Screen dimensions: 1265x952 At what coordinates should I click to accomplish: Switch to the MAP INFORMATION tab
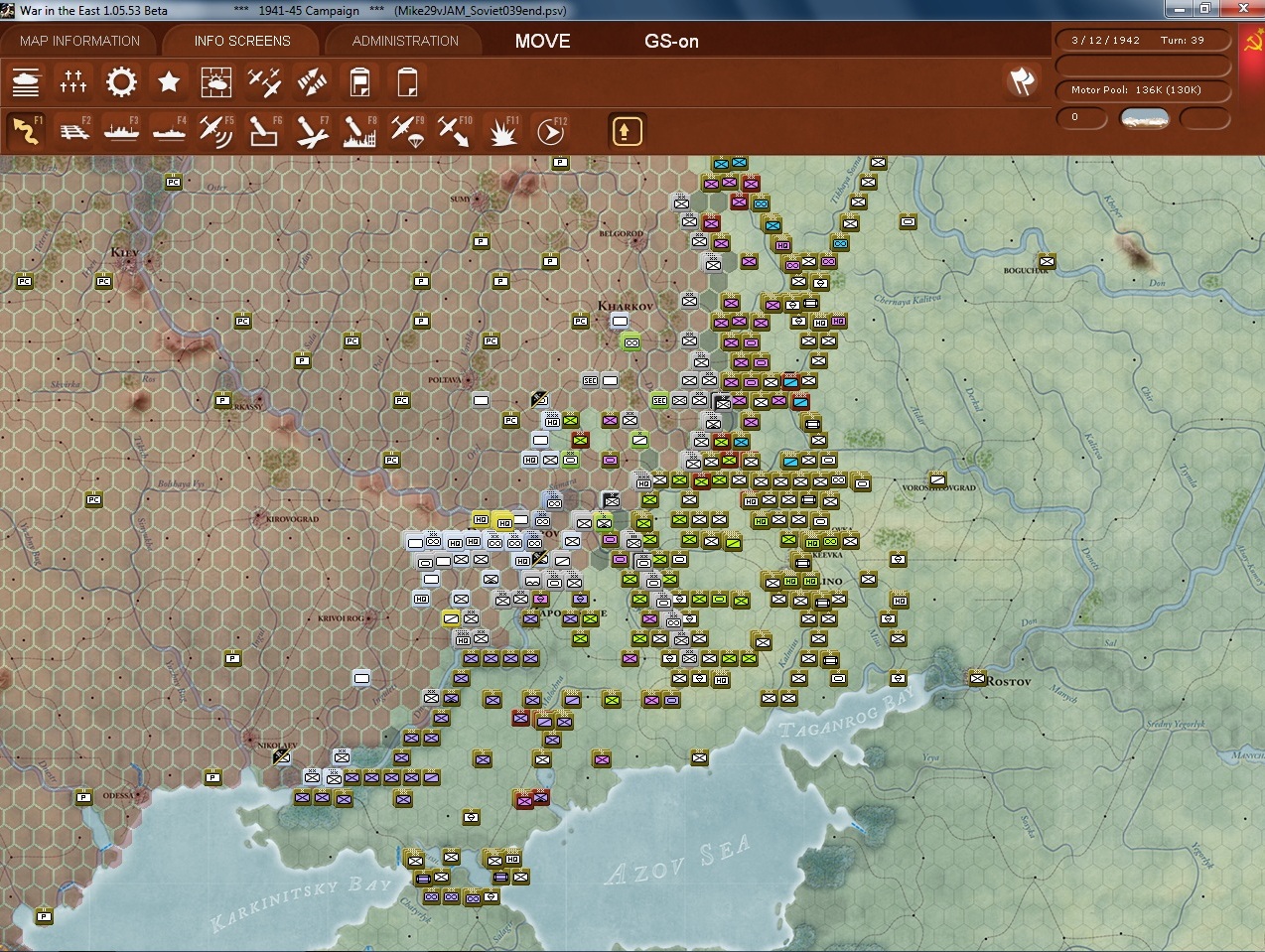coord(79,41)
